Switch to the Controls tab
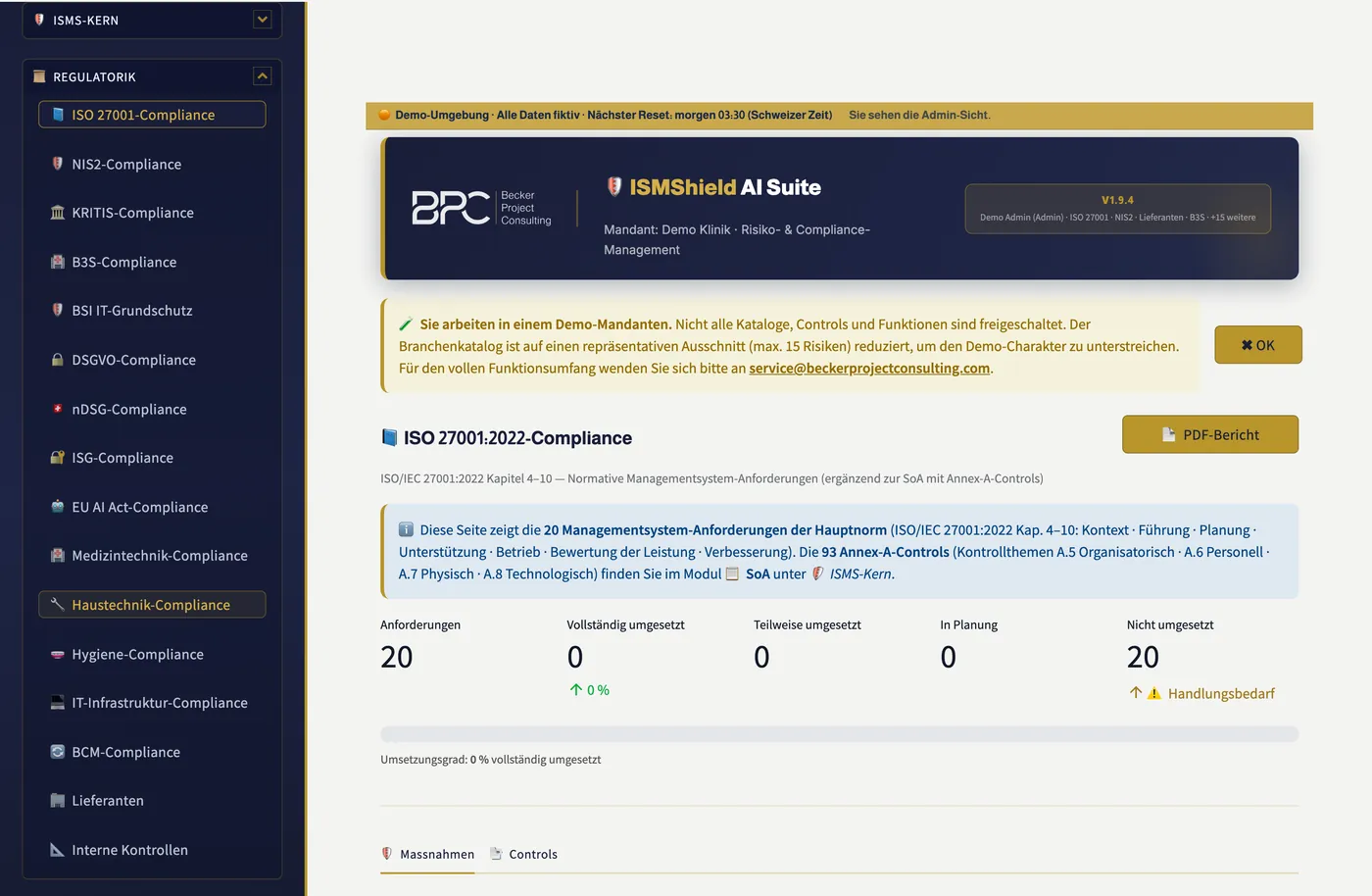Image resolution: width=1372 pixels, height=896 pixels. [x=524, y=854]
